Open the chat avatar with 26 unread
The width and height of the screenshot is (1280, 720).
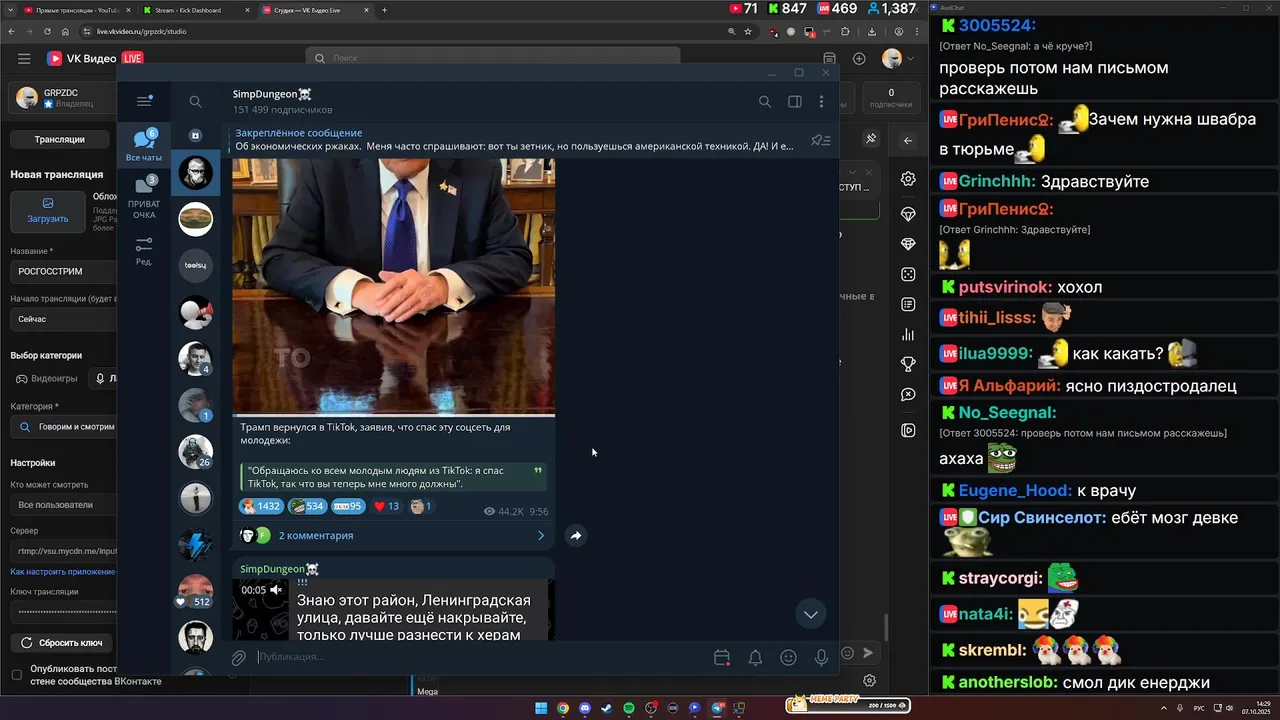[x=195, y=452]
